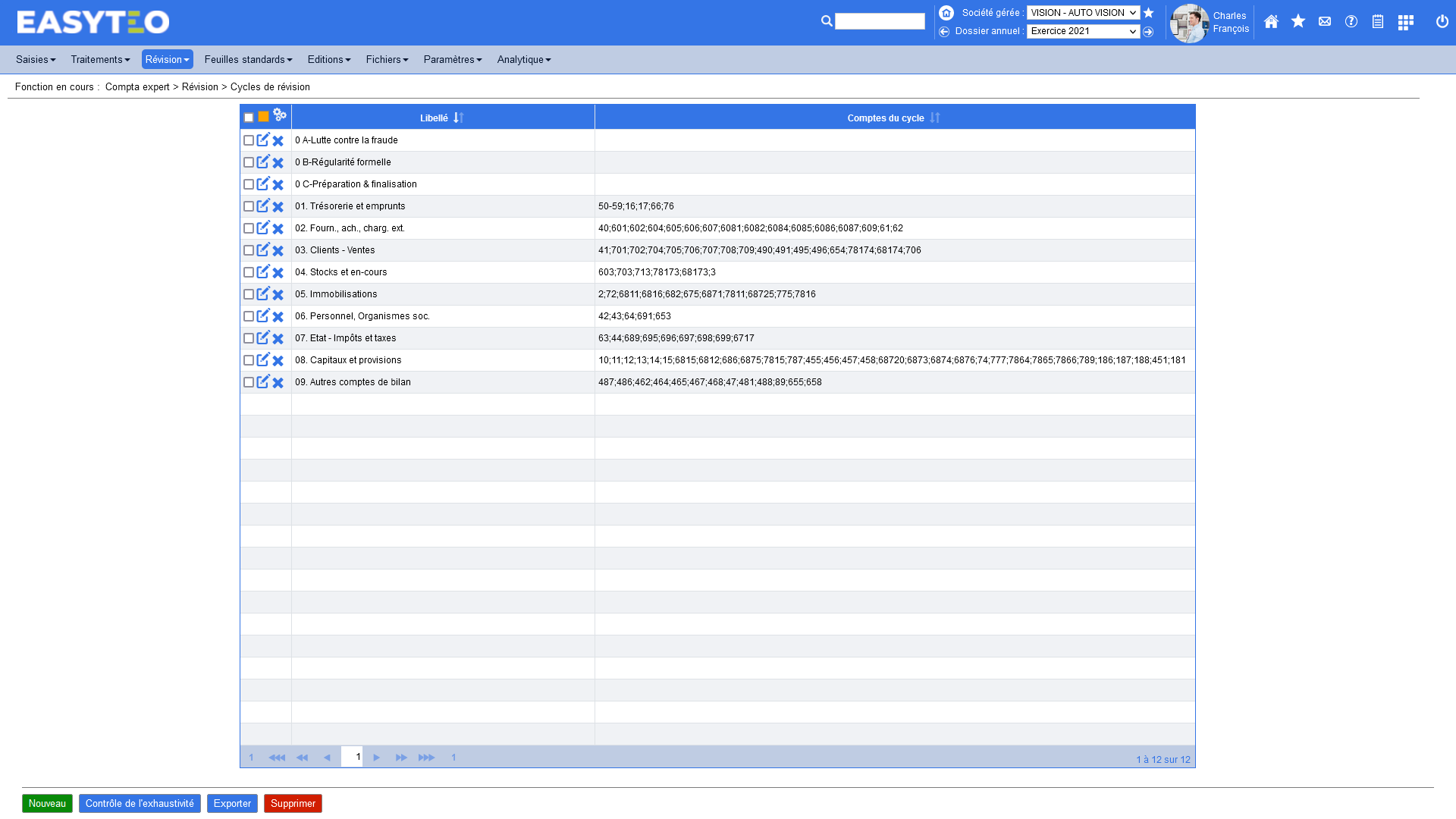Click the power logout icon
Viewport: 1456px width, 819px height.
click(x=1442, y=22)
